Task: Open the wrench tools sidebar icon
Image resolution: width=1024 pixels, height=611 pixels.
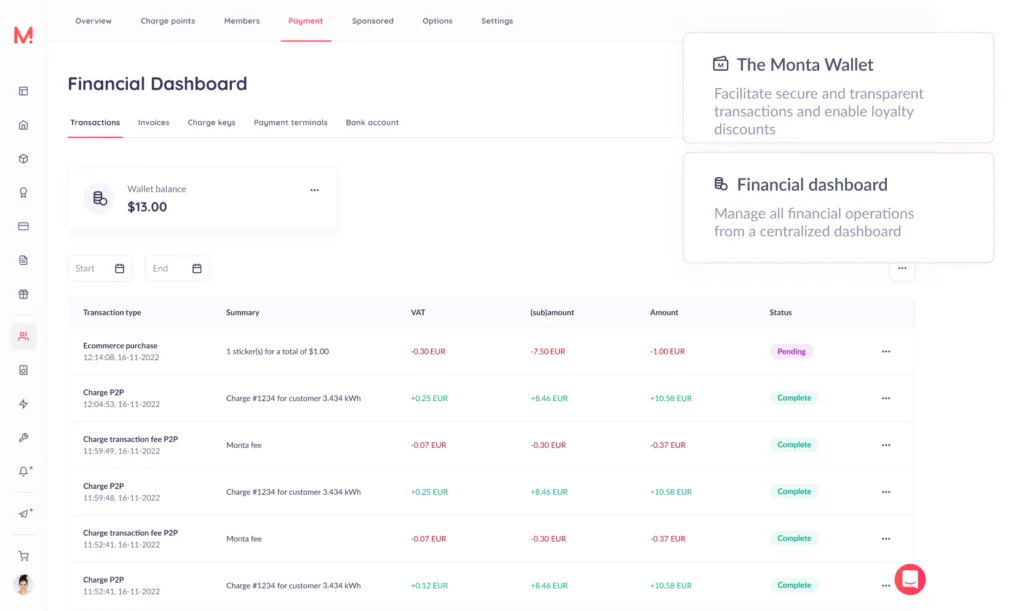Action: click(24, 438)
